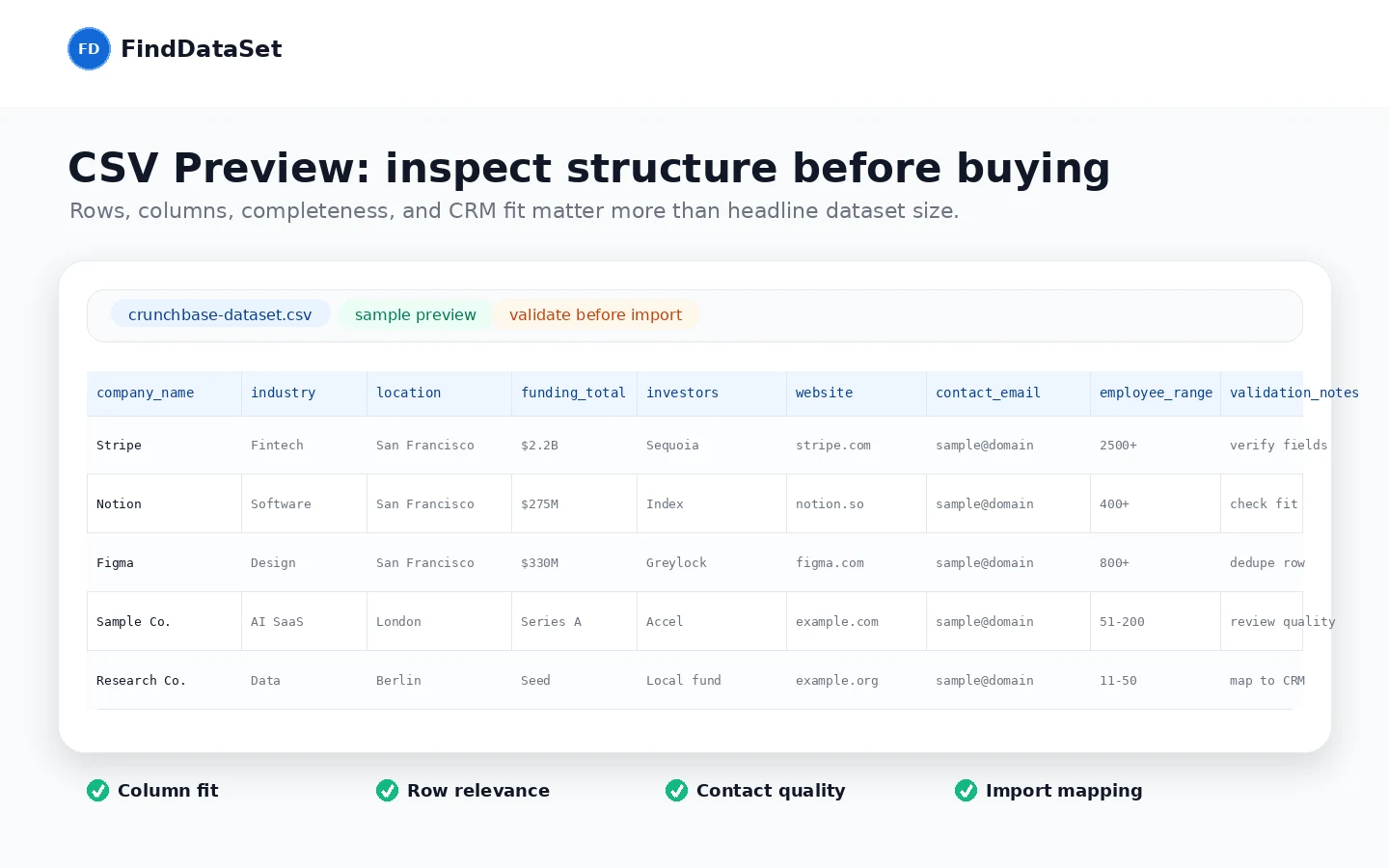The height and width of the screenshot is (868, 1389).
Task: Click the Berlin location cell
Action: (439, 680)
